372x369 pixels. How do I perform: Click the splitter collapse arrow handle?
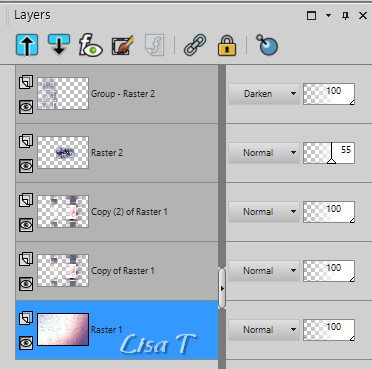click(222, 288)
